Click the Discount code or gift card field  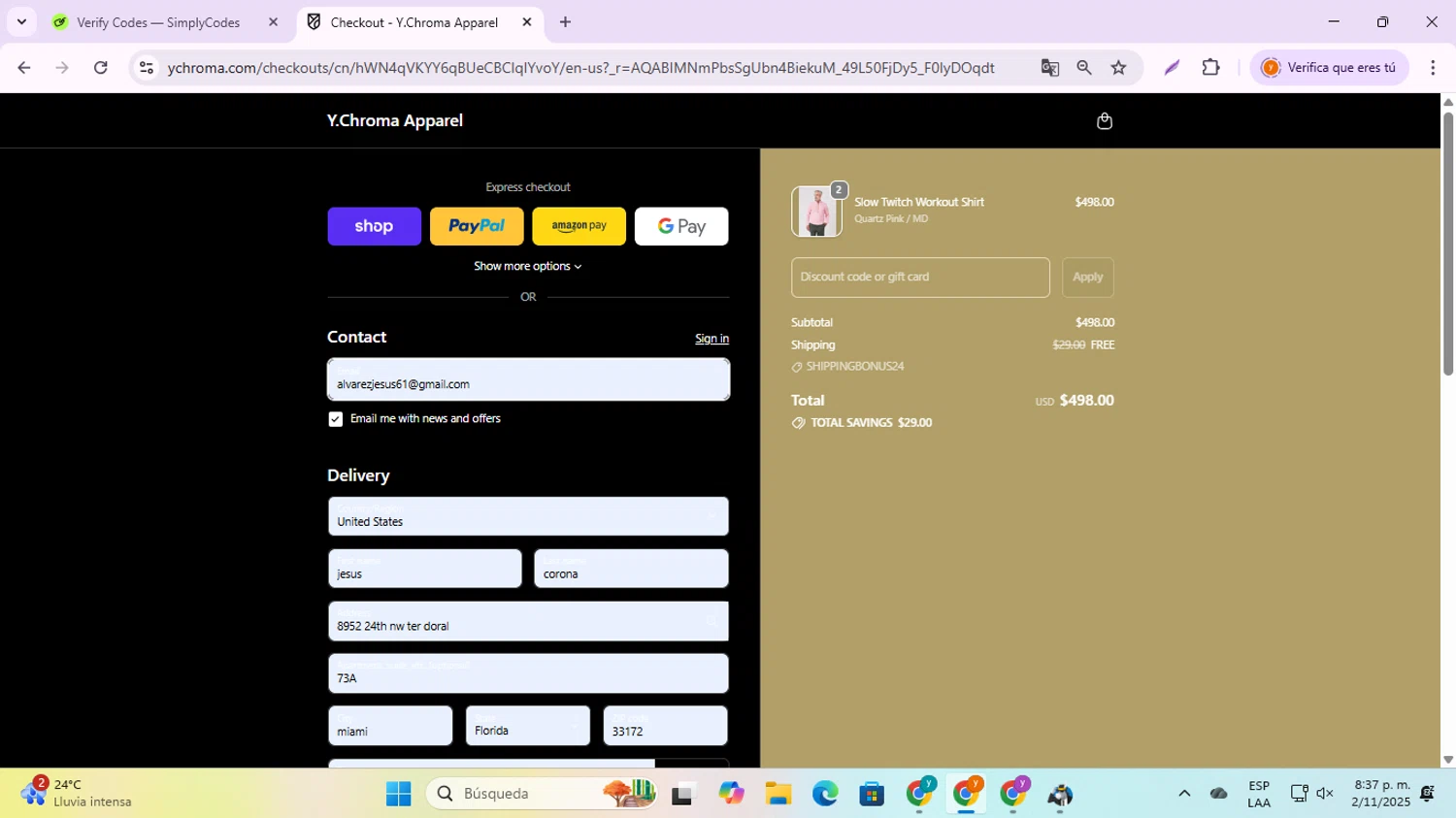pyautogui.click(x=920, y=278)
